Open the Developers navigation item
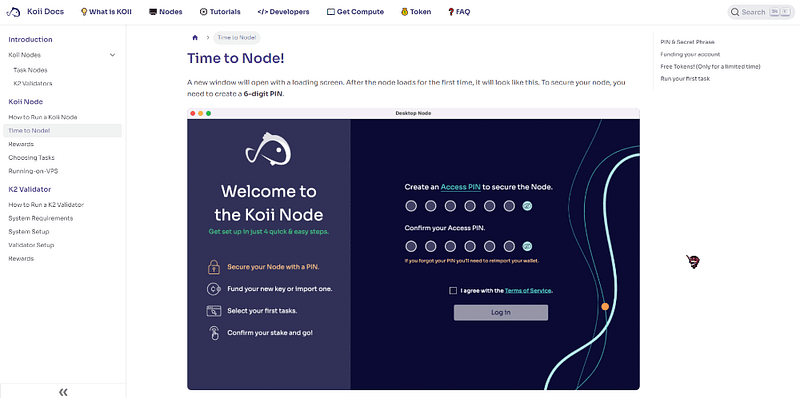This screenshot has height=398, width=800. (283, 12)
